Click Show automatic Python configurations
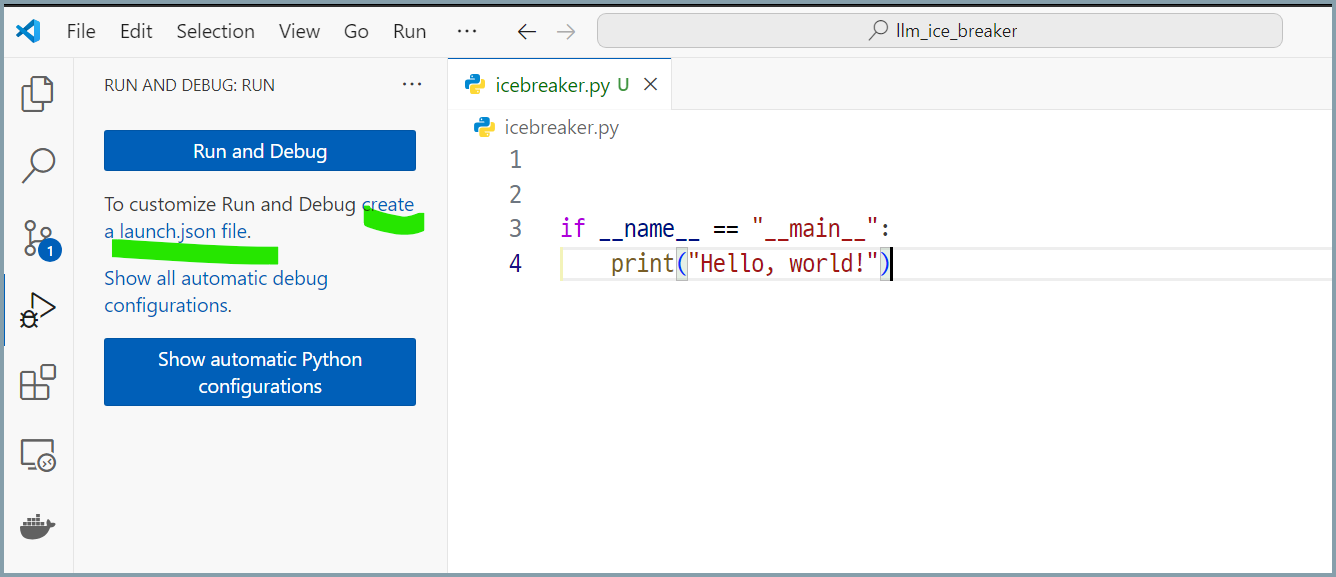This screenshot has height=577, width=1336. click(259, 372)
